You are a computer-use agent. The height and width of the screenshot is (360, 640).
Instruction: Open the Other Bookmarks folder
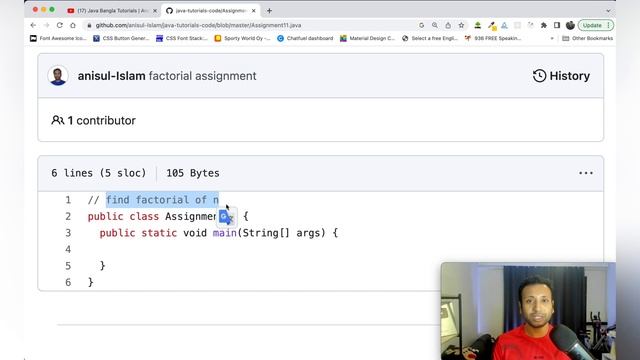point(587,38)
